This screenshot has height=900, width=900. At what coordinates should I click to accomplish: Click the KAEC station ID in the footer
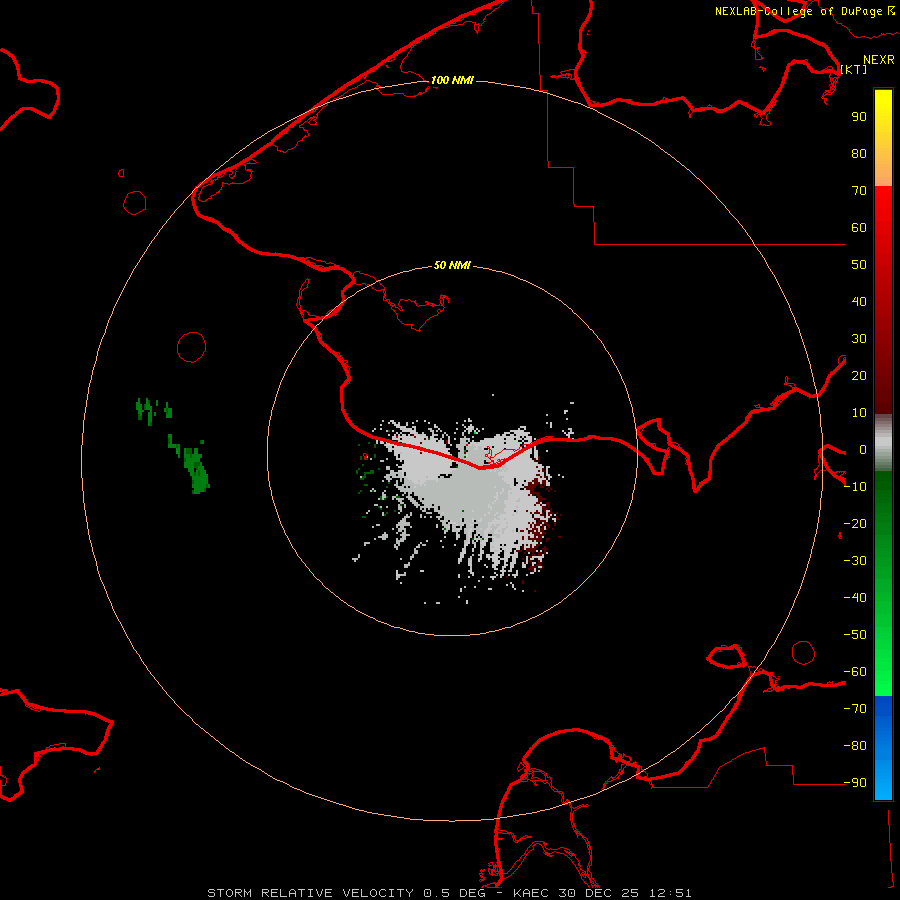[532, 893]
